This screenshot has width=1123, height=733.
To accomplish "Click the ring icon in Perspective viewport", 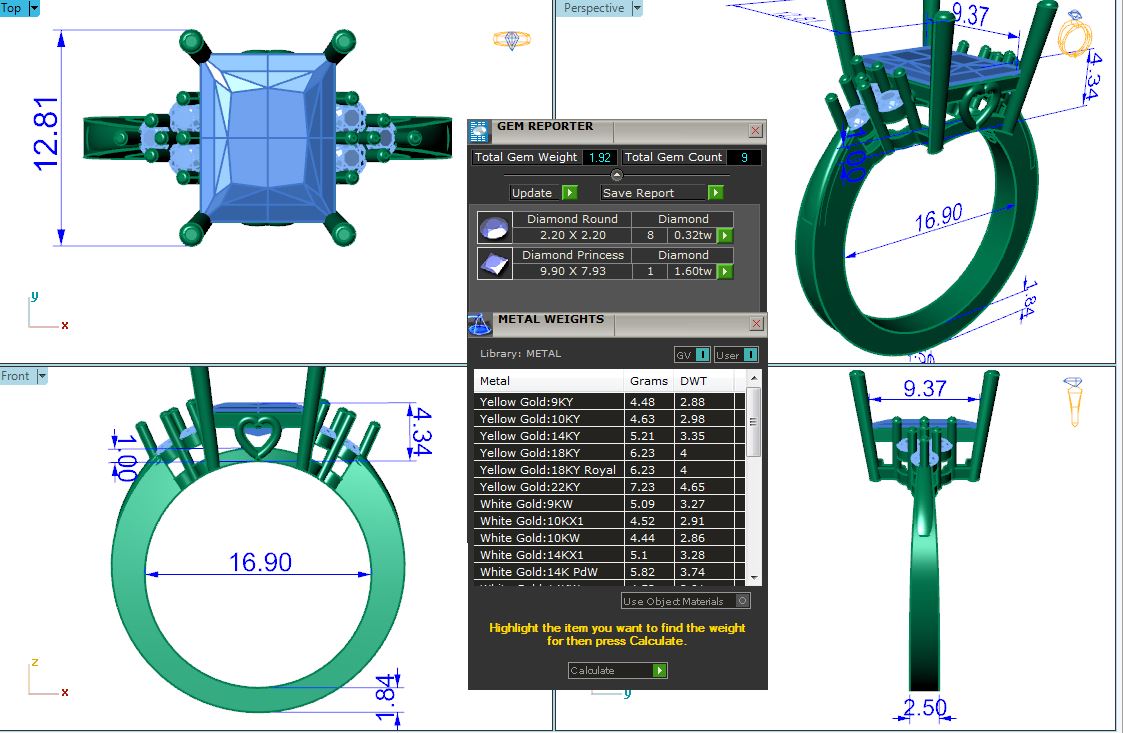I will 1076,35.
